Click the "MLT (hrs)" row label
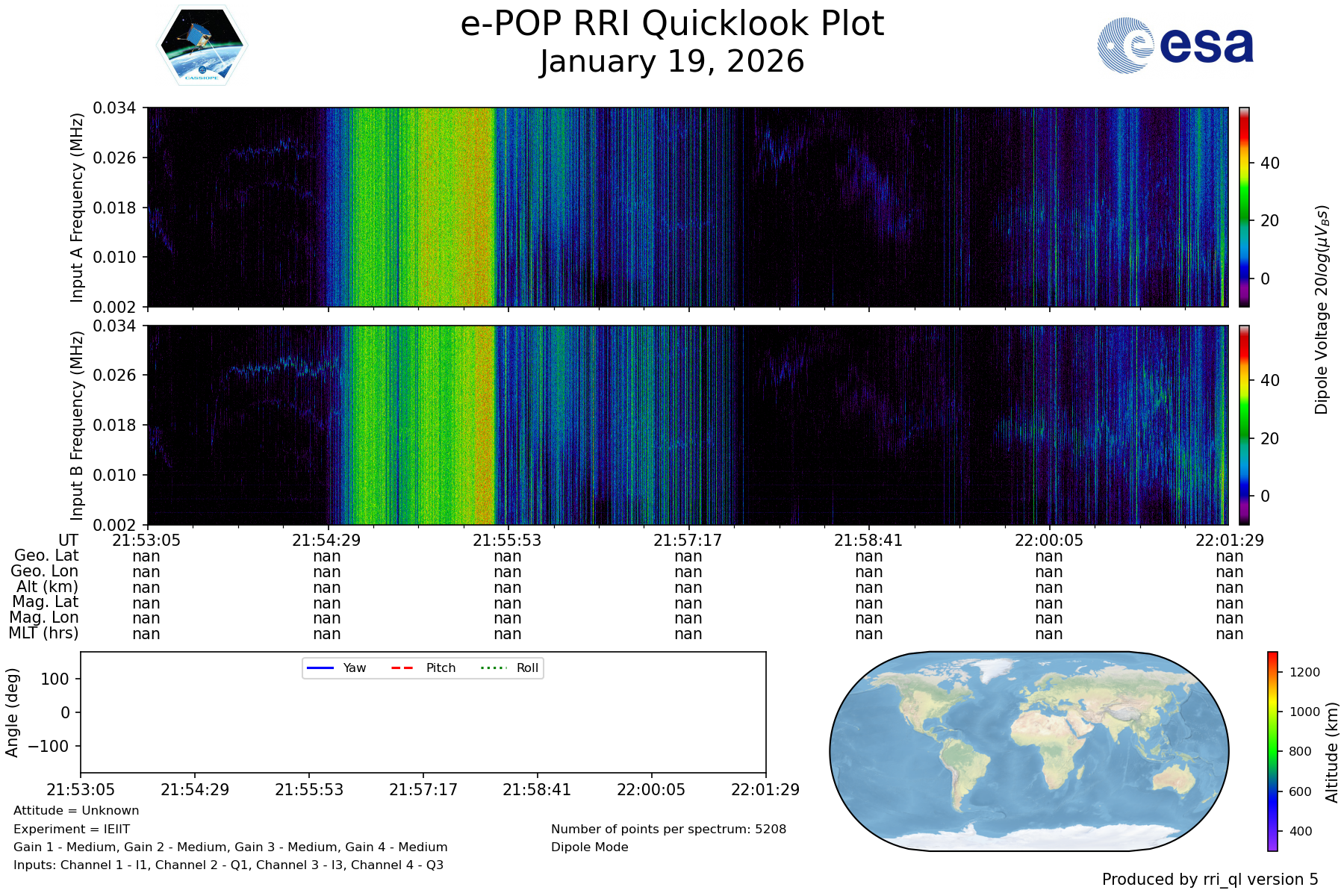The image size is (1344, 896). click(x=43, y=633)
